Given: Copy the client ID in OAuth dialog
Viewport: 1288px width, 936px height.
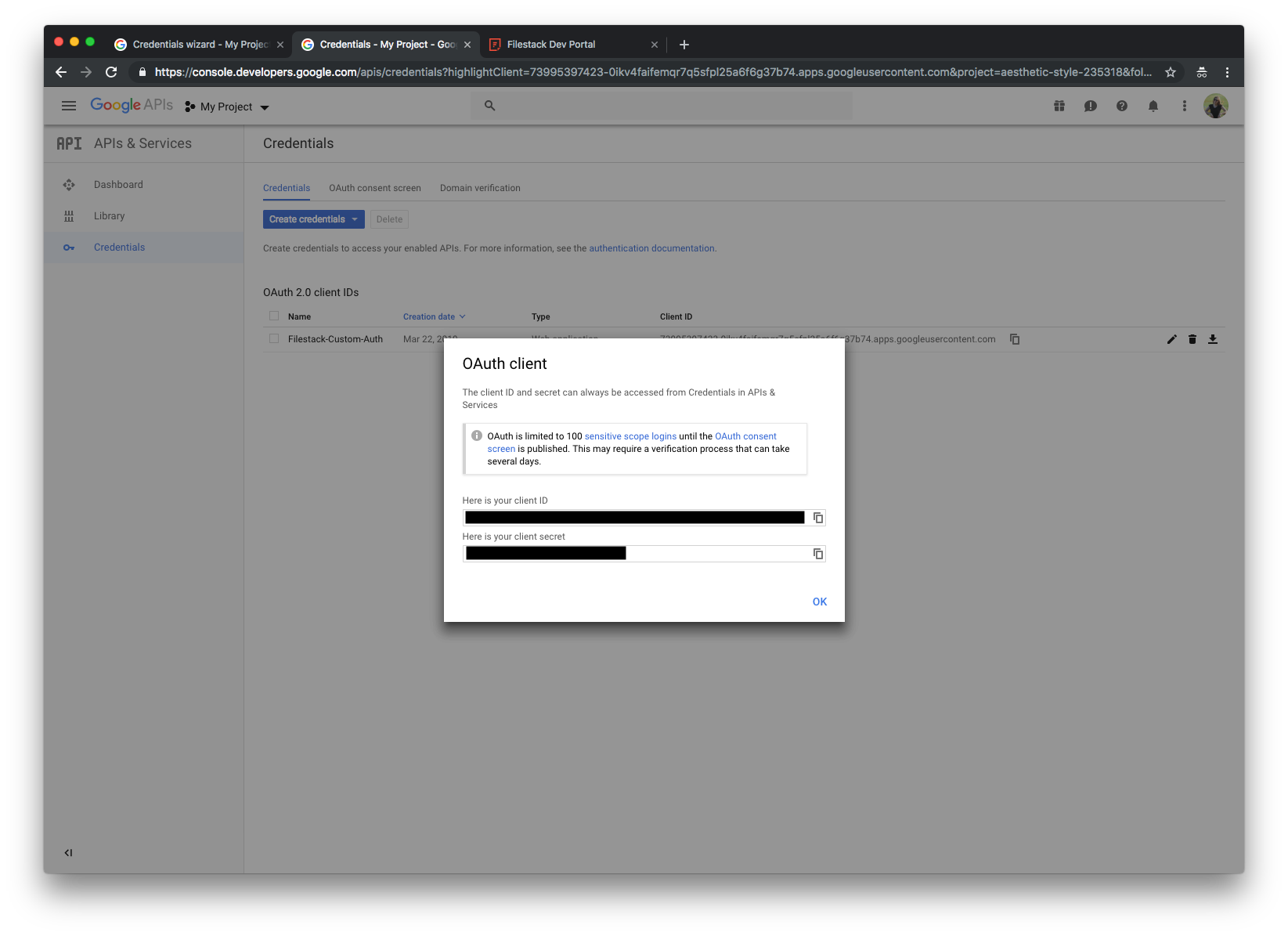Looking at the screenshot, I should 818,518.
